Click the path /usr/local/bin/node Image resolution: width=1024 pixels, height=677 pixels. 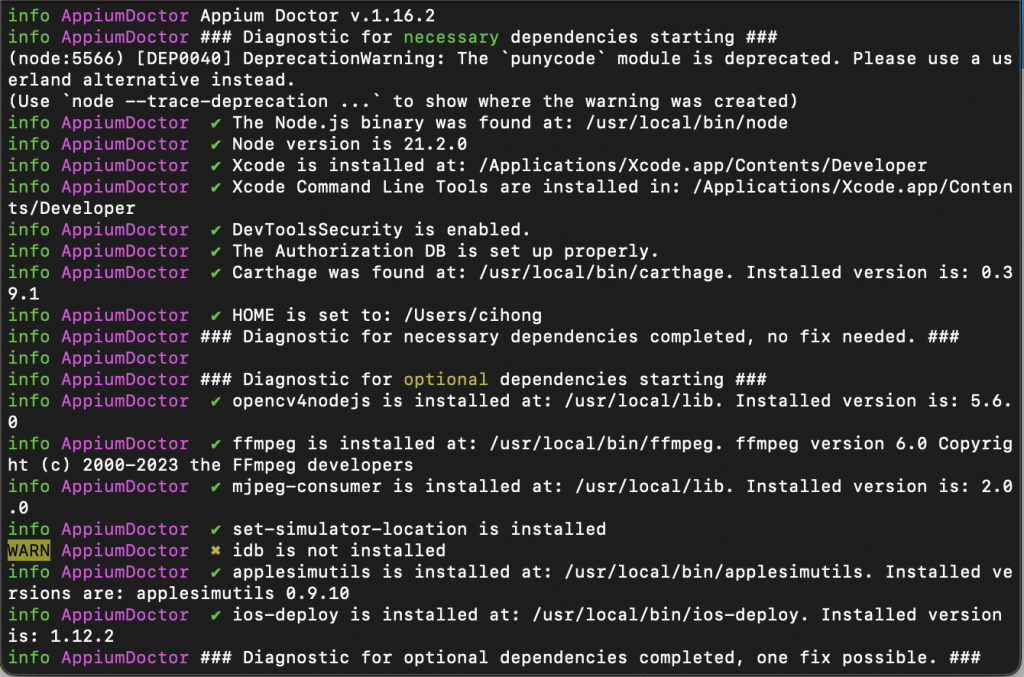[x=686, y=123]
